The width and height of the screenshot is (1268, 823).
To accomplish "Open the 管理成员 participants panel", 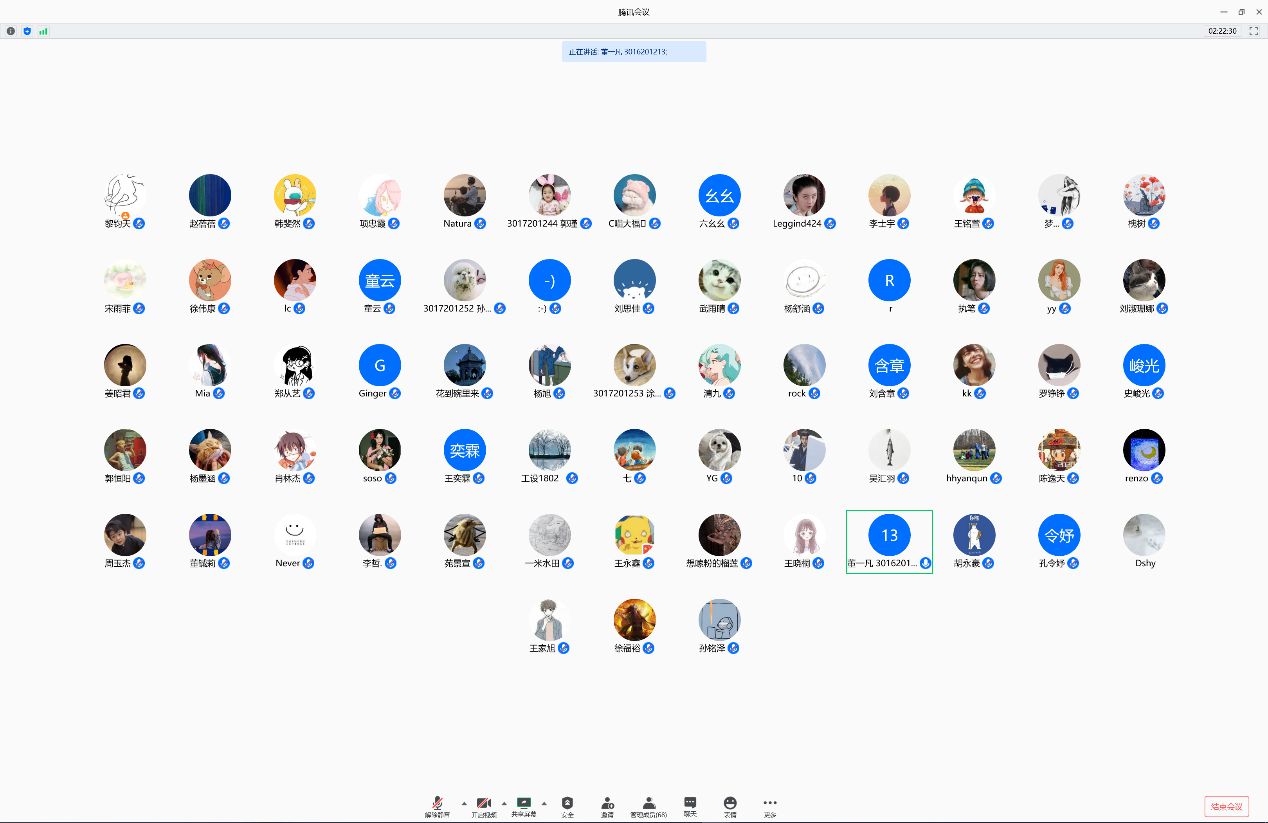I will pos(648,806).
